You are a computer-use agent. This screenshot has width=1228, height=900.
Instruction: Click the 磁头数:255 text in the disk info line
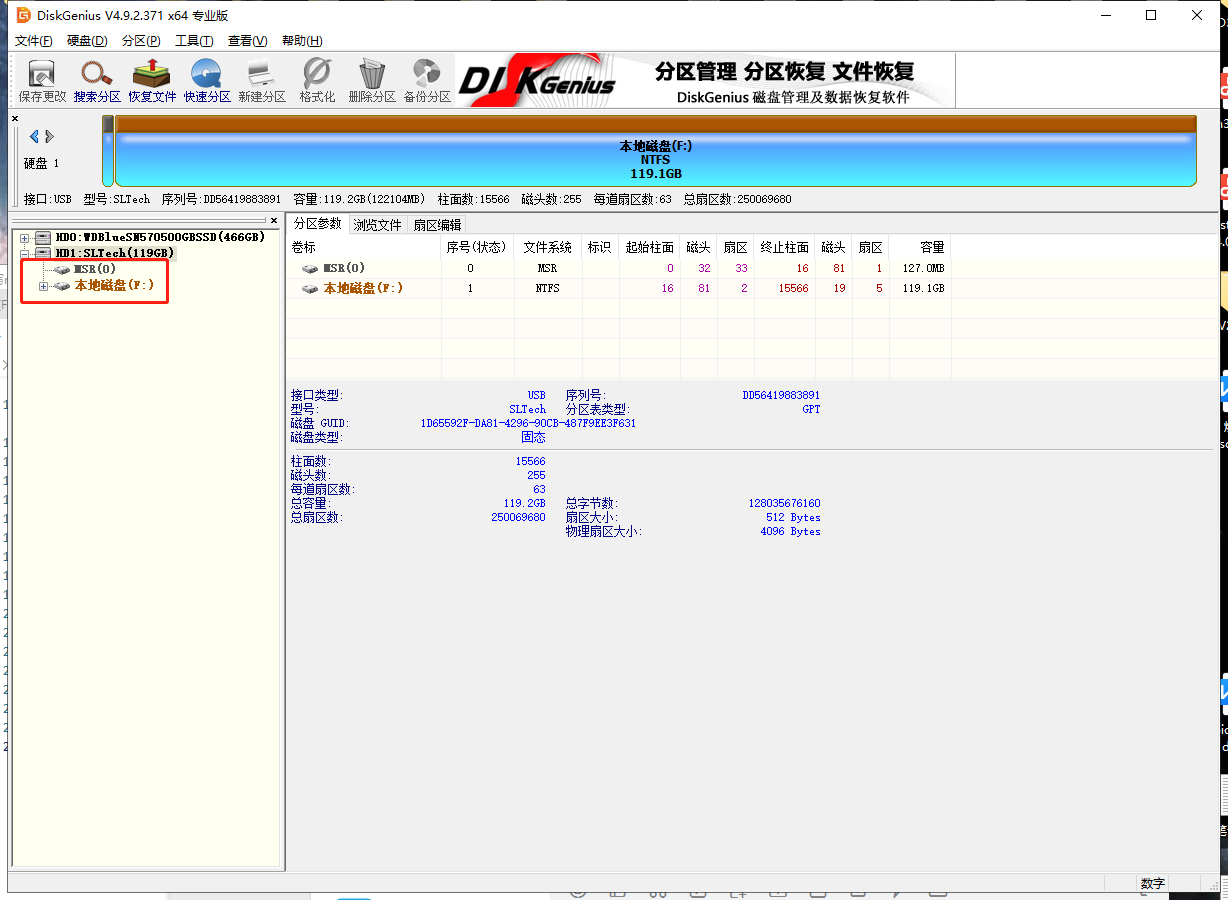coord(551,199)
